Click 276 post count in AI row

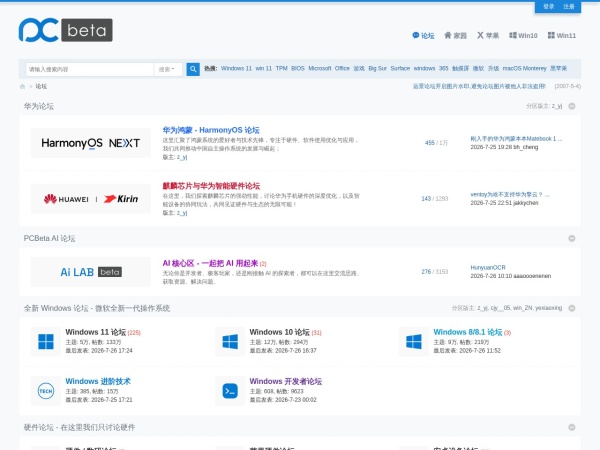(426, 272)
